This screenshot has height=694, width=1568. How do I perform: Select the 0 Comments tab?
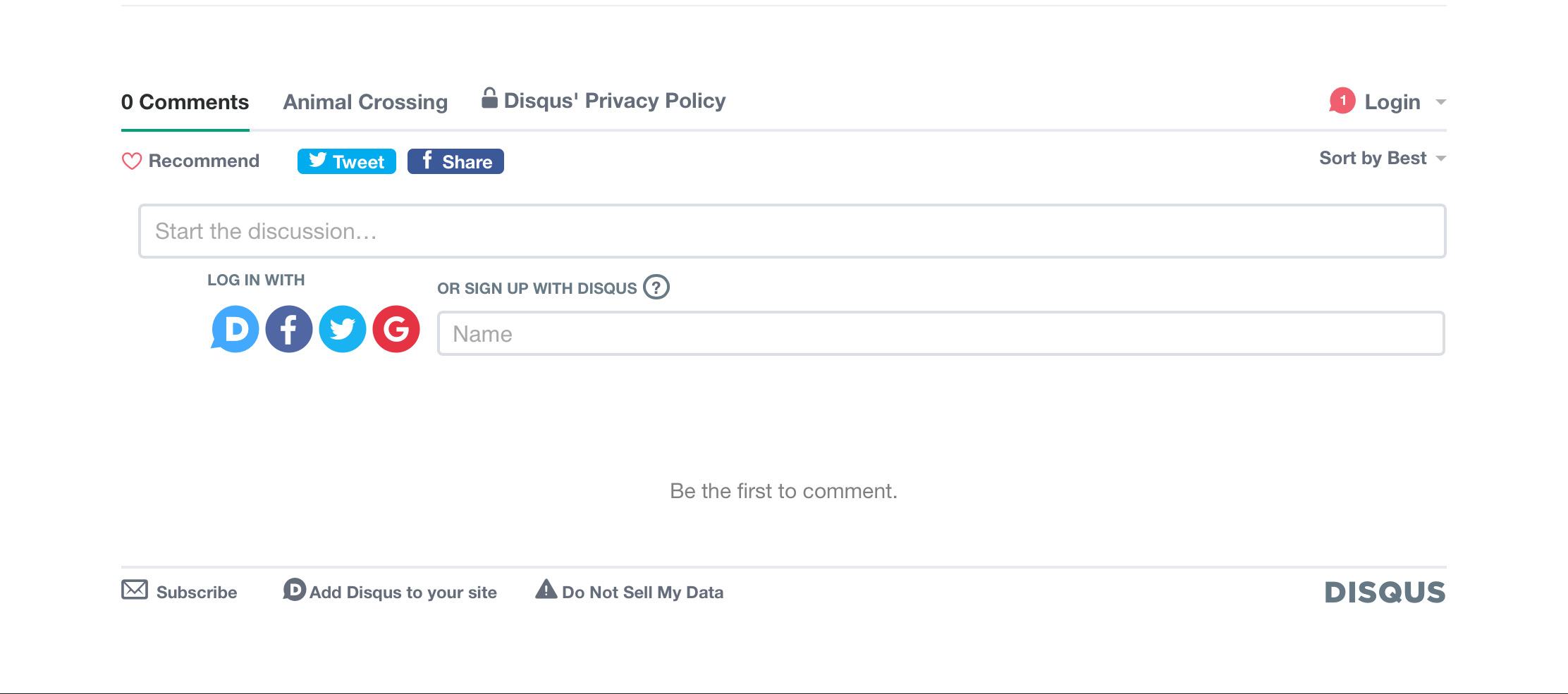[185, 102]
